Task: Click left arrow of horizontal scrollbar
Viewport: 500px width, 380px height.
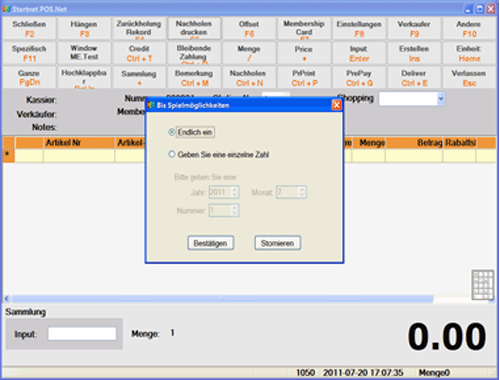Action: click(x=6, y=299)
